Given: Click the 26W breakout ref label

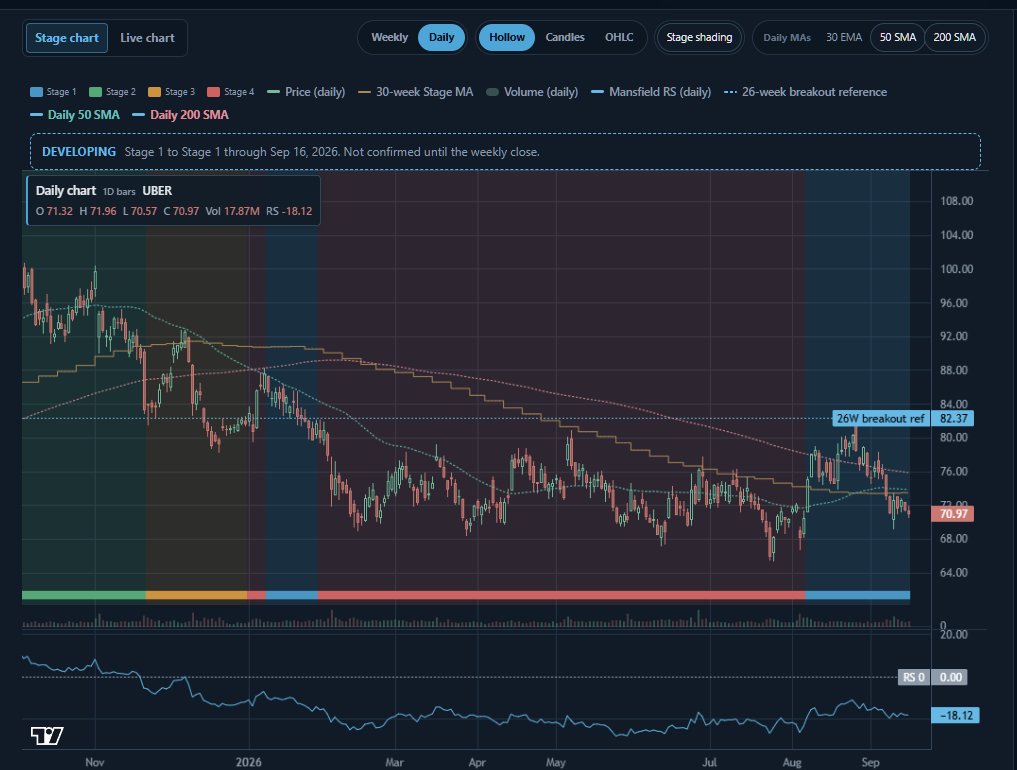Looking at the screenshot, I should pos(880,418).
